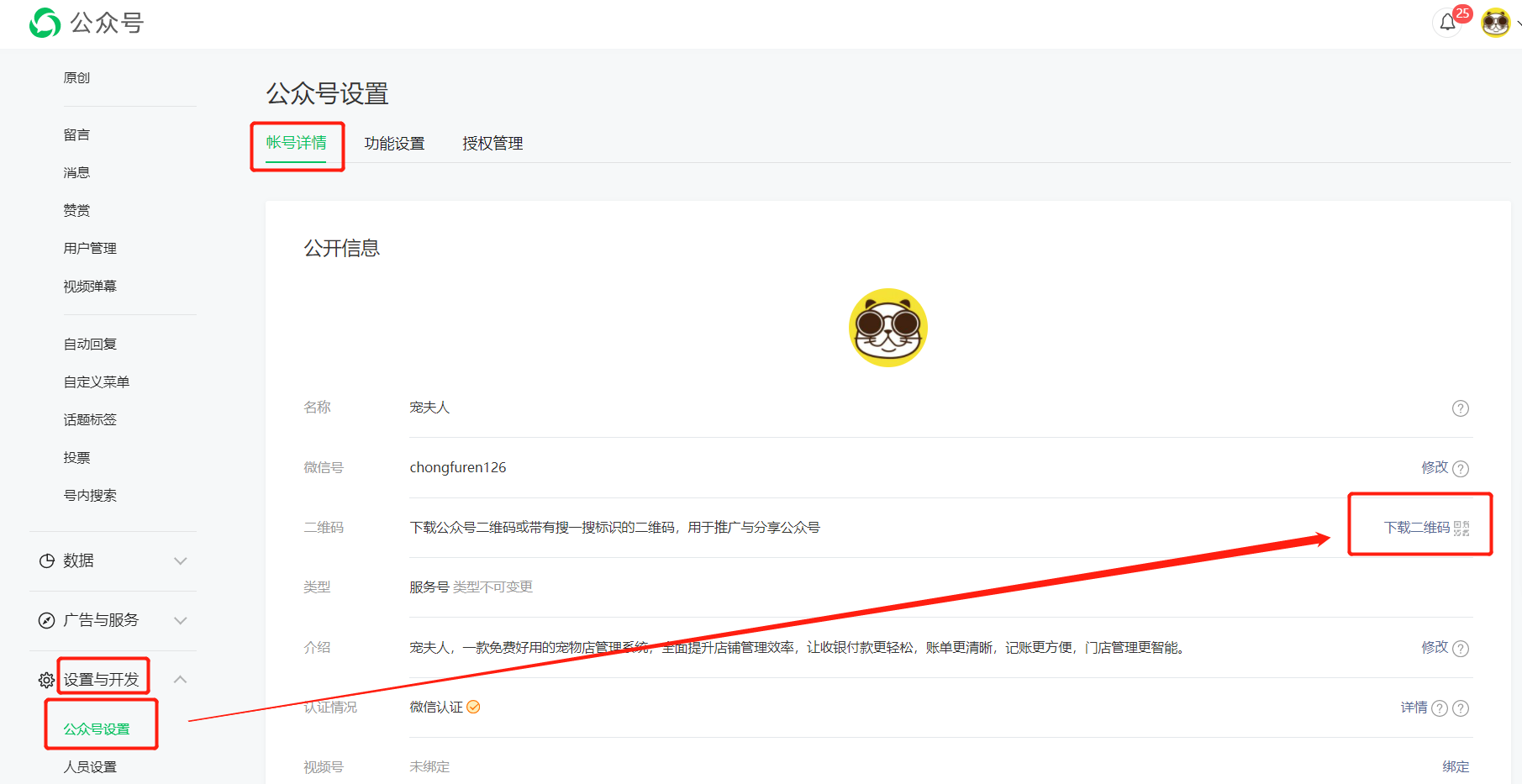The image size is (1522, 784).
Task: Switch to the 帐号详情 tab
Action: click(297, 143)
